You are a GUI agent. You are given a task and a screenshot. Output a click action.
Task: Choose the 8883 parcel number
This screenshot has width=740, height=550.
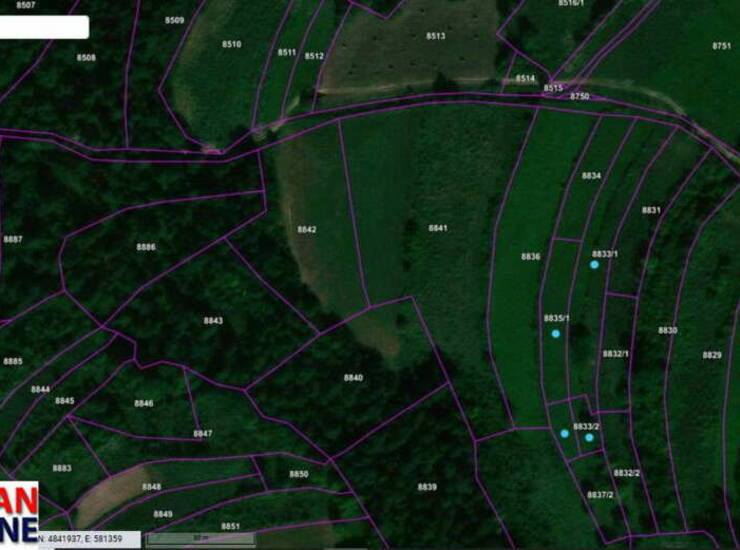[x=62, y=468]
